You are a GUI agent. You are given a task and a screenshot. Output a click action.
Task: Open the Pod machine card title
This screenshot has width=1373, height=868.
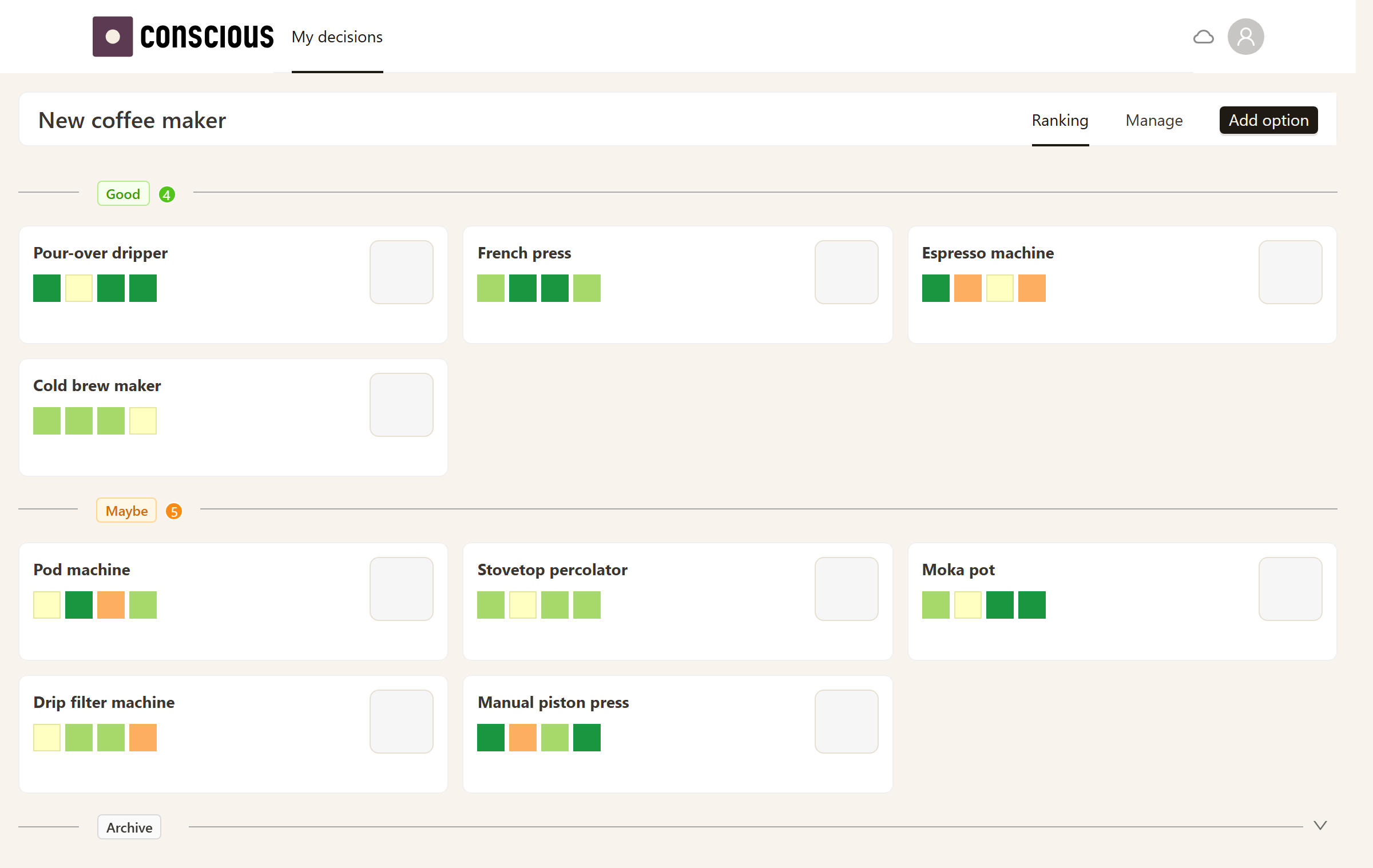(x=82, y=570)
